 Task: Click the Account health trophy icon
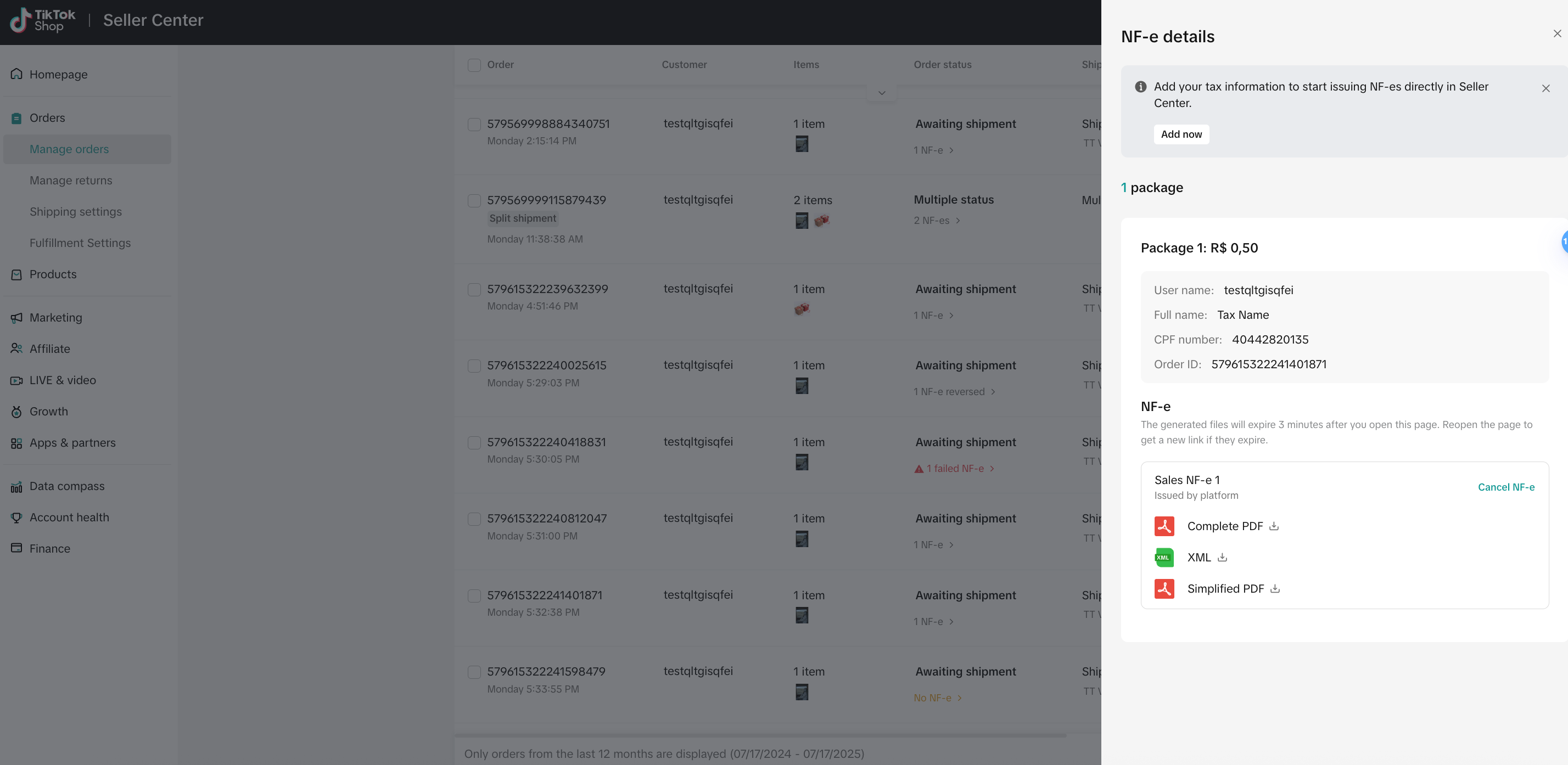coord(16,517)
